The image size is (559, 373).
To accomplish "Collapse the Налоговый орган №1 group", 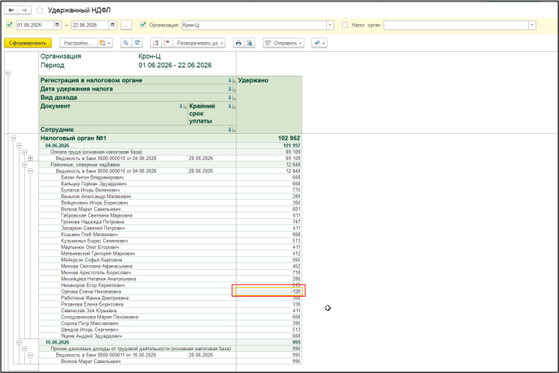I will [14, 138].
